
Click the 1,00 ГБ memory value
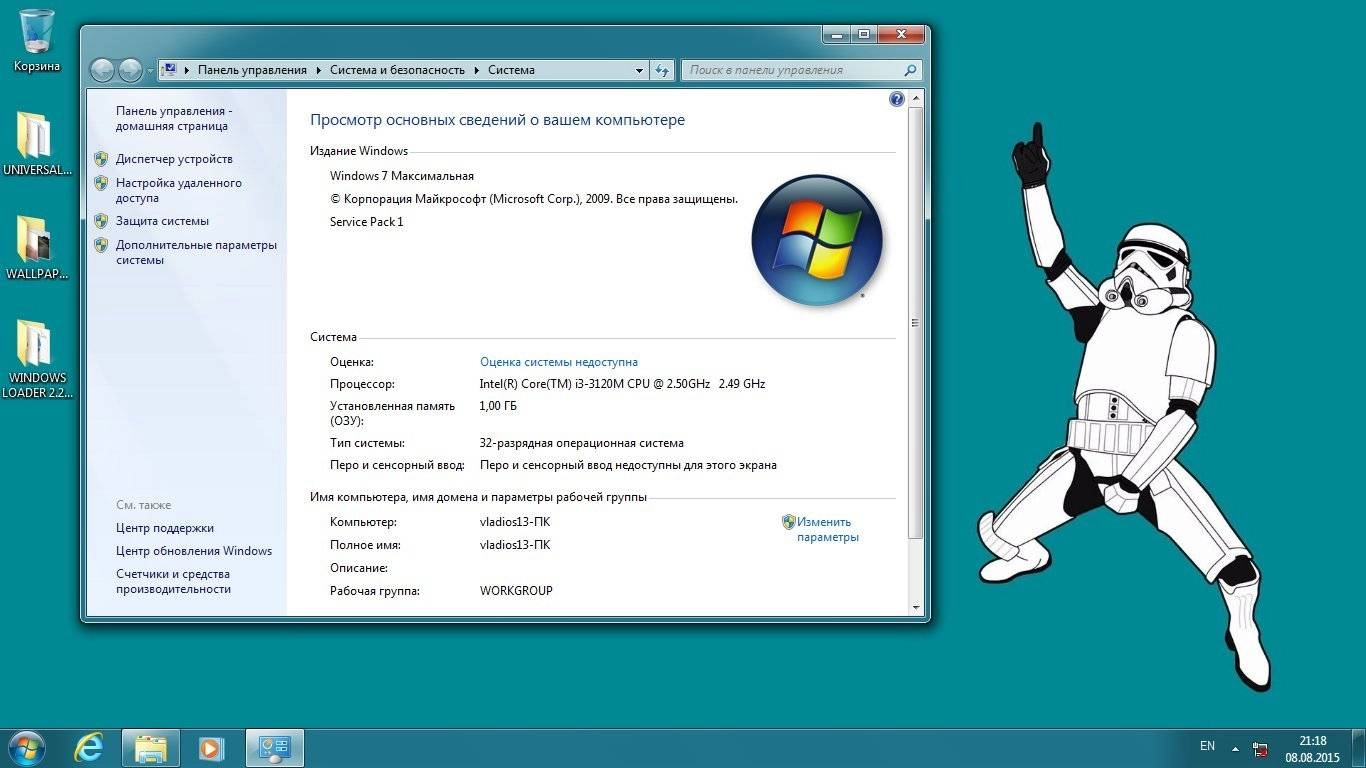point(498,406)
